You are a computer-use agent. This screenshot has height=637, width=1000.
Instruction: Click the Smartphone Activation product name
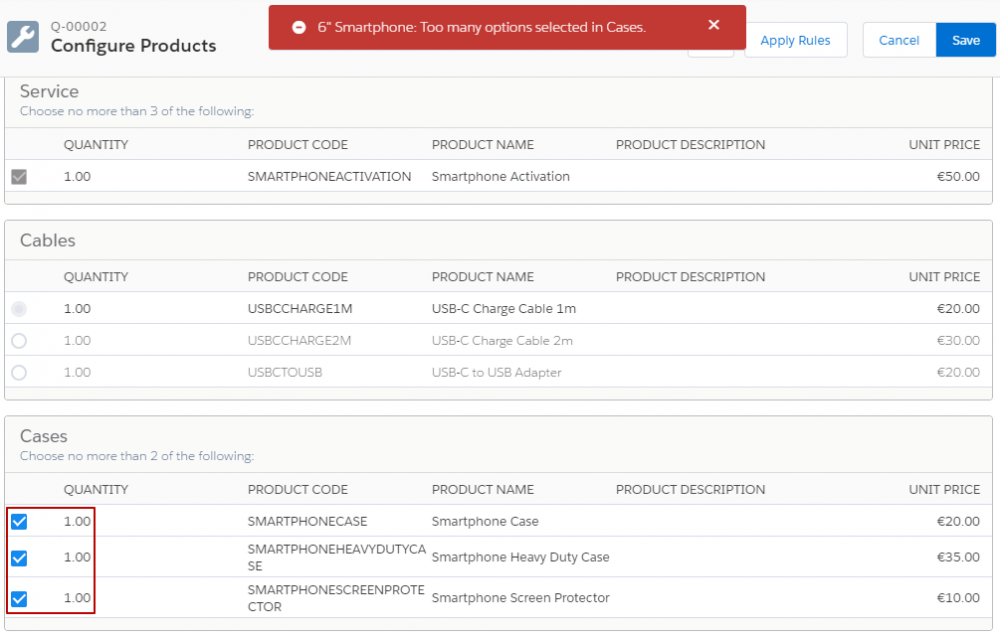[x=501, y=177]
